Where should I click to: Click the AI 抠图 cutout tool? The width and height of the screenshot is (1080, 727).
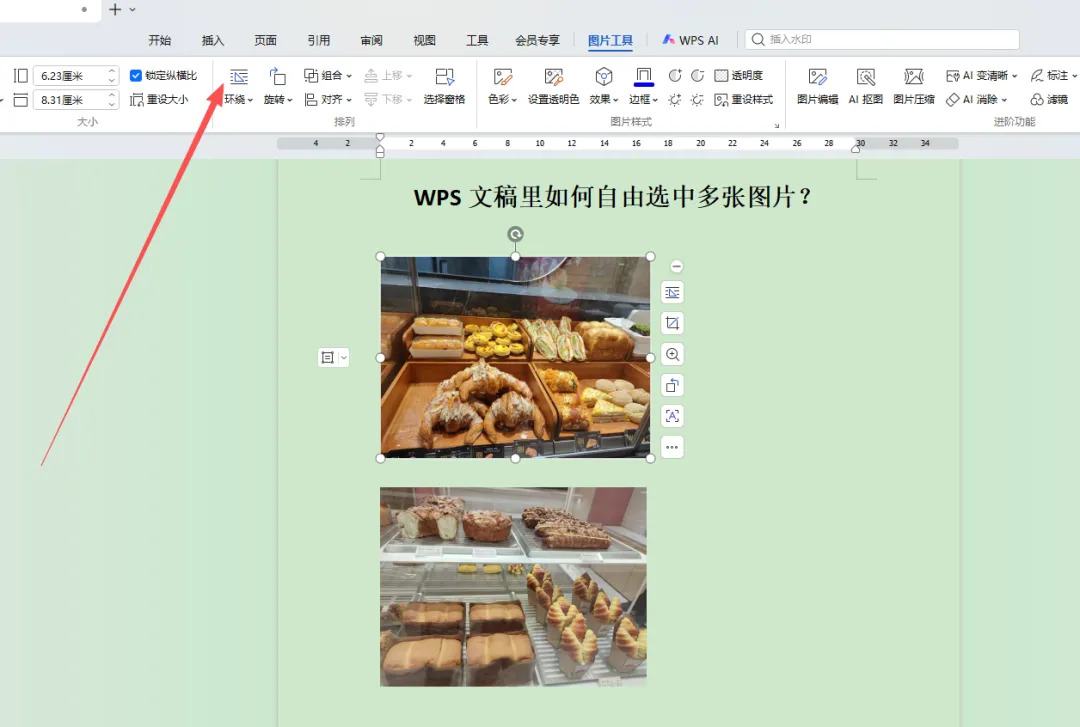866,86
